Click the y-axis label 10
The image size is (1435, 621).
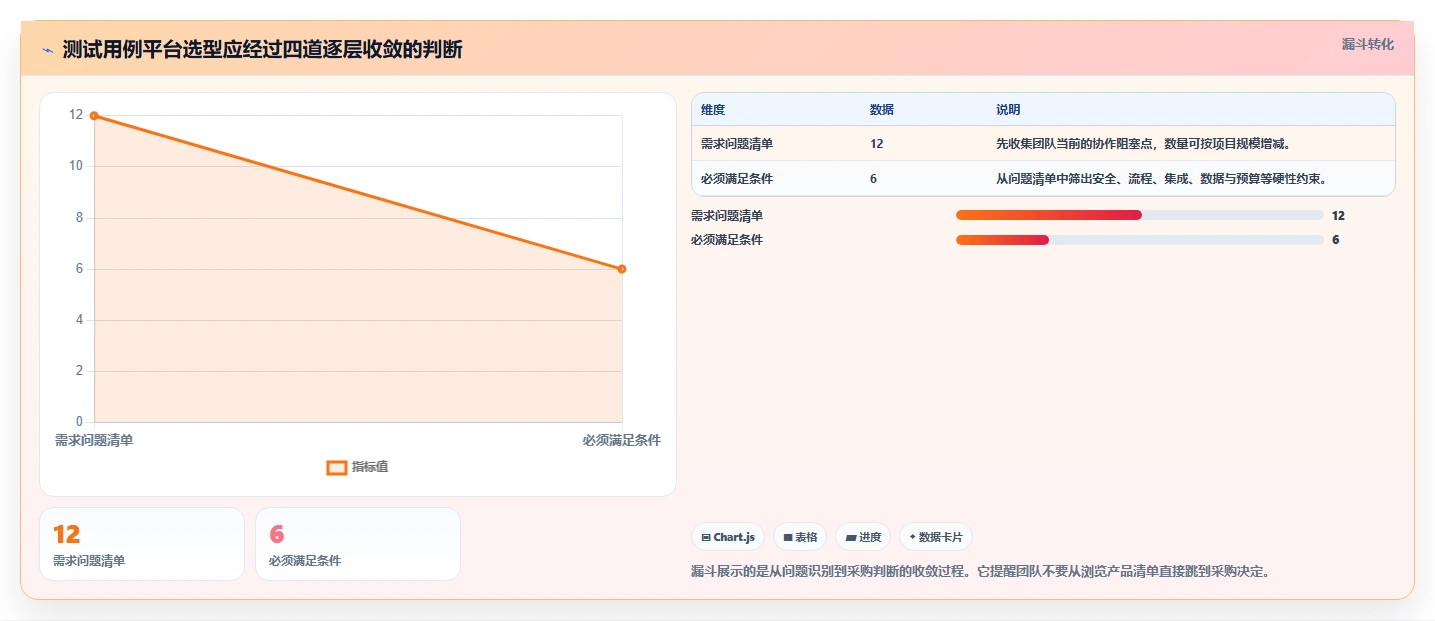click(76, 166)
